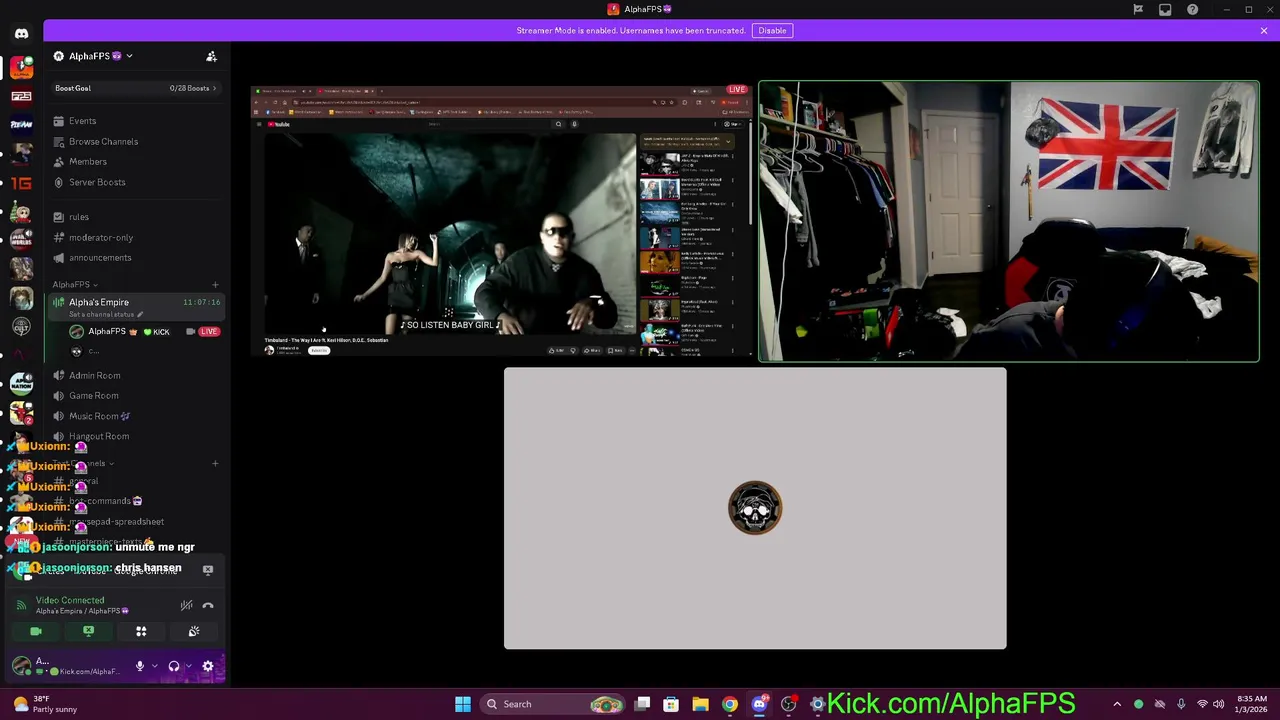Click invite people icon beside AlphaFPS header

point(211,56)
